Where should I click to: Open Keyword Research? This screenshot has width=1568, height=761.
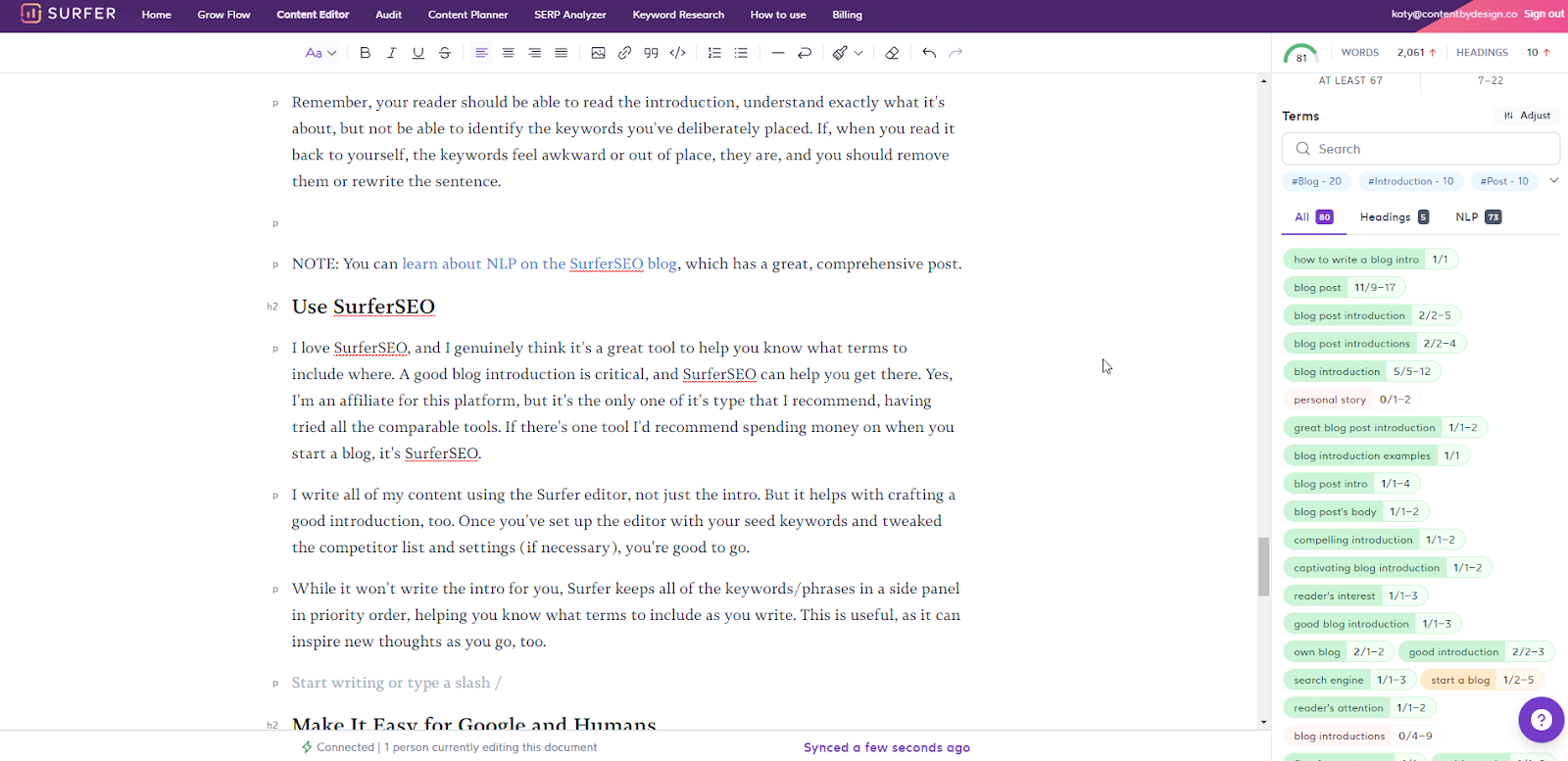(678, 15)
